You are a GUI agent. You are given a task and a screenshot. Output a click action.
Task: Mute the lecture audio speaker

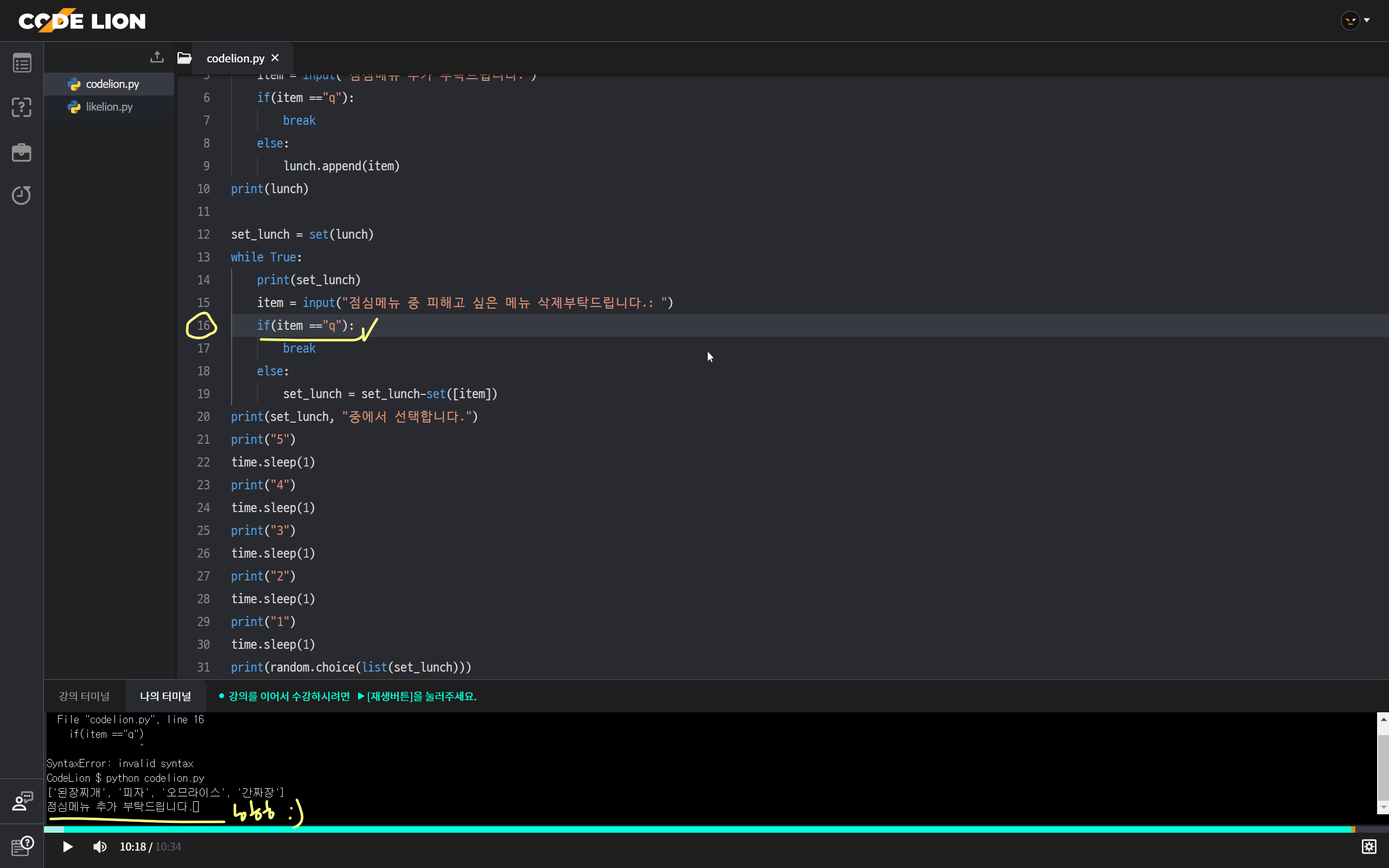pyautogui.click(x=100, y=847)
